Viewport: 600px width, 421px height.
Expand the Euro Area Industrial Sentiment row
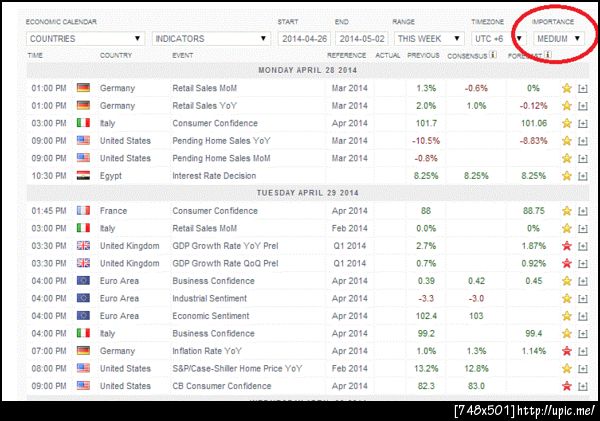[x=582, y=298]
